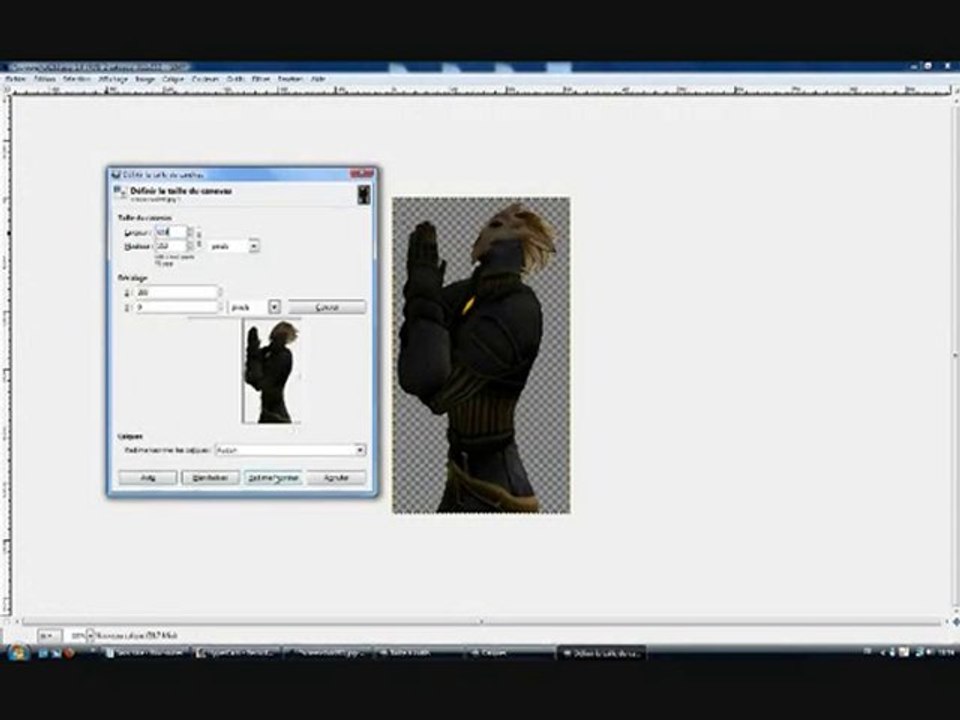Image resolution: width=960 pixels, height=720 pixels.
Task: Click the Hauteur spinner arrows
Action: (190, 246)
